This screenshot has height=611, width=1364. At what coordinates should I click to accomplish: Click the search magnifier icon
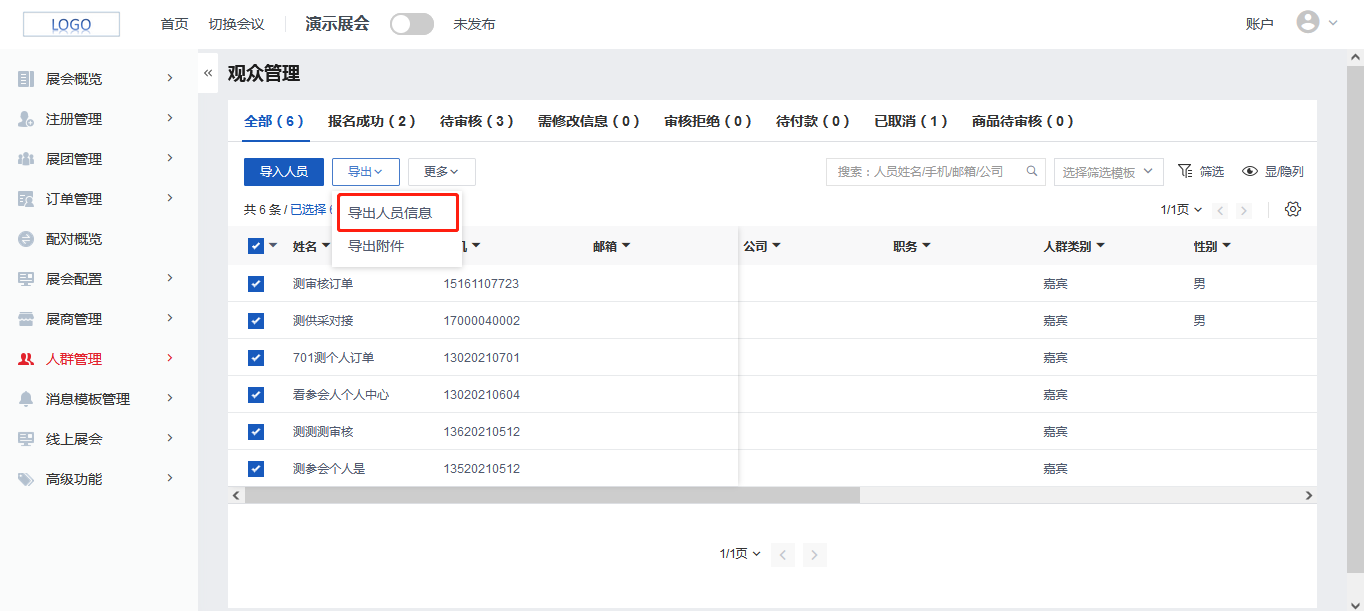coord(1032,171)
